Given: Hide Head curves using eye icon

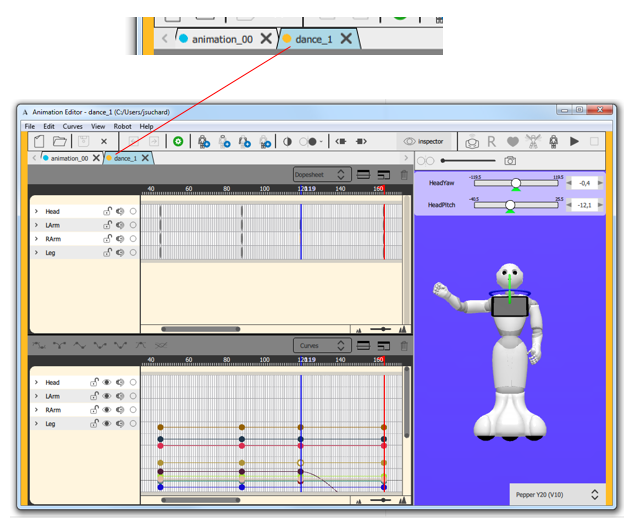Looking at the screenshot, I should [x=107, y=382].
